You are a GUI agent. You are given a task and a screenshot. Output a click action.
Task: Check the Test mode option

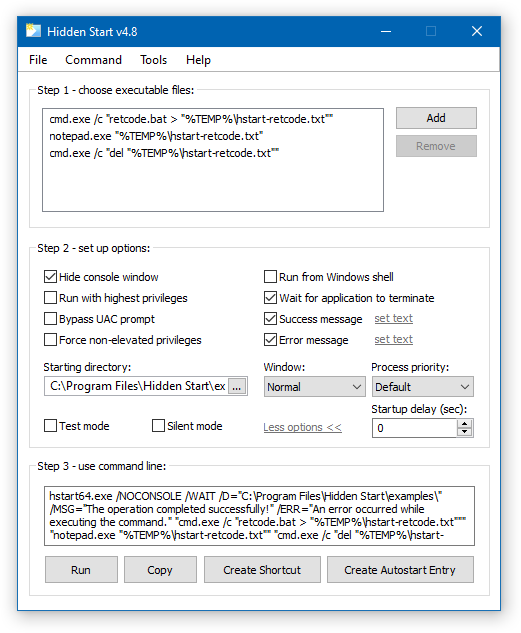click(50, 425)
